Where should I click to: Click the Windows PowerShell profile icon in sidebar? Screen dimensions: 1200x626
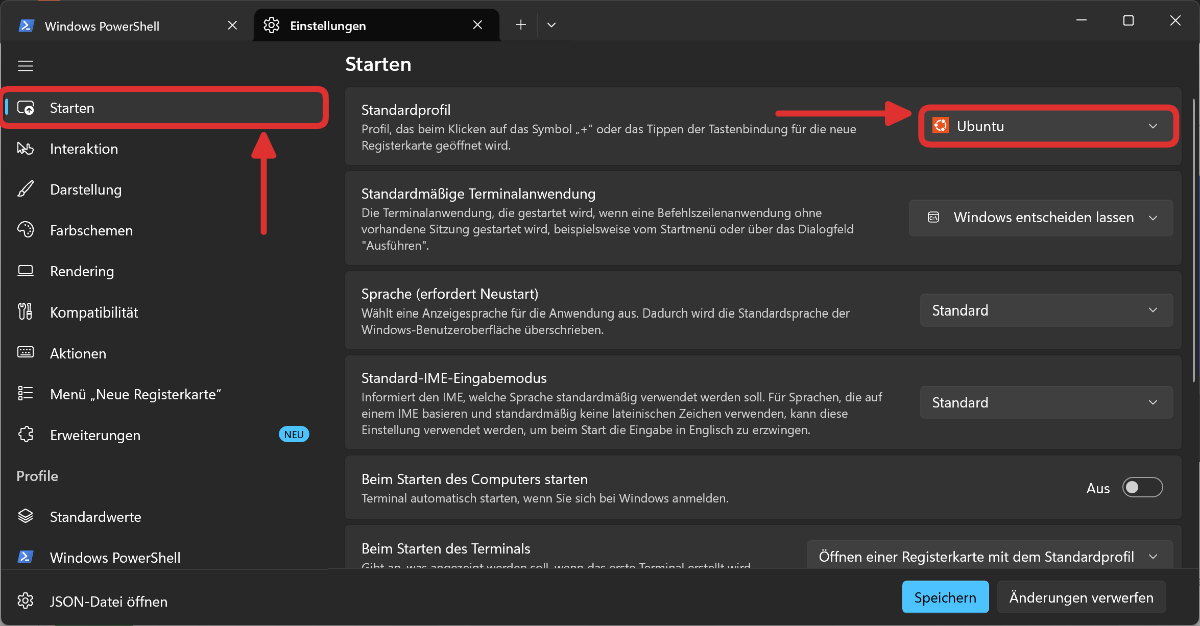[27, 558]
